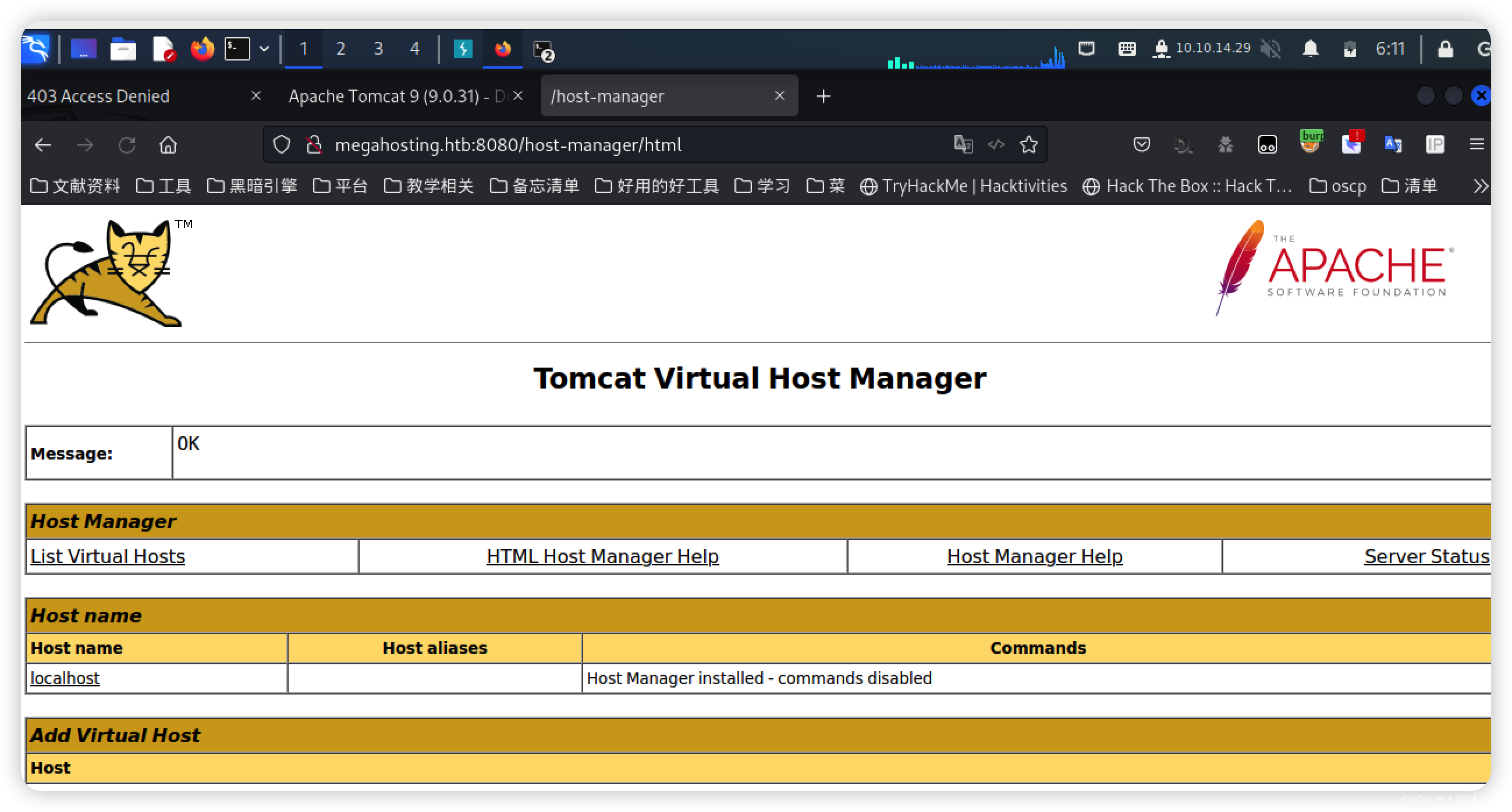Open a new browser tab

(x=823, y=96)
